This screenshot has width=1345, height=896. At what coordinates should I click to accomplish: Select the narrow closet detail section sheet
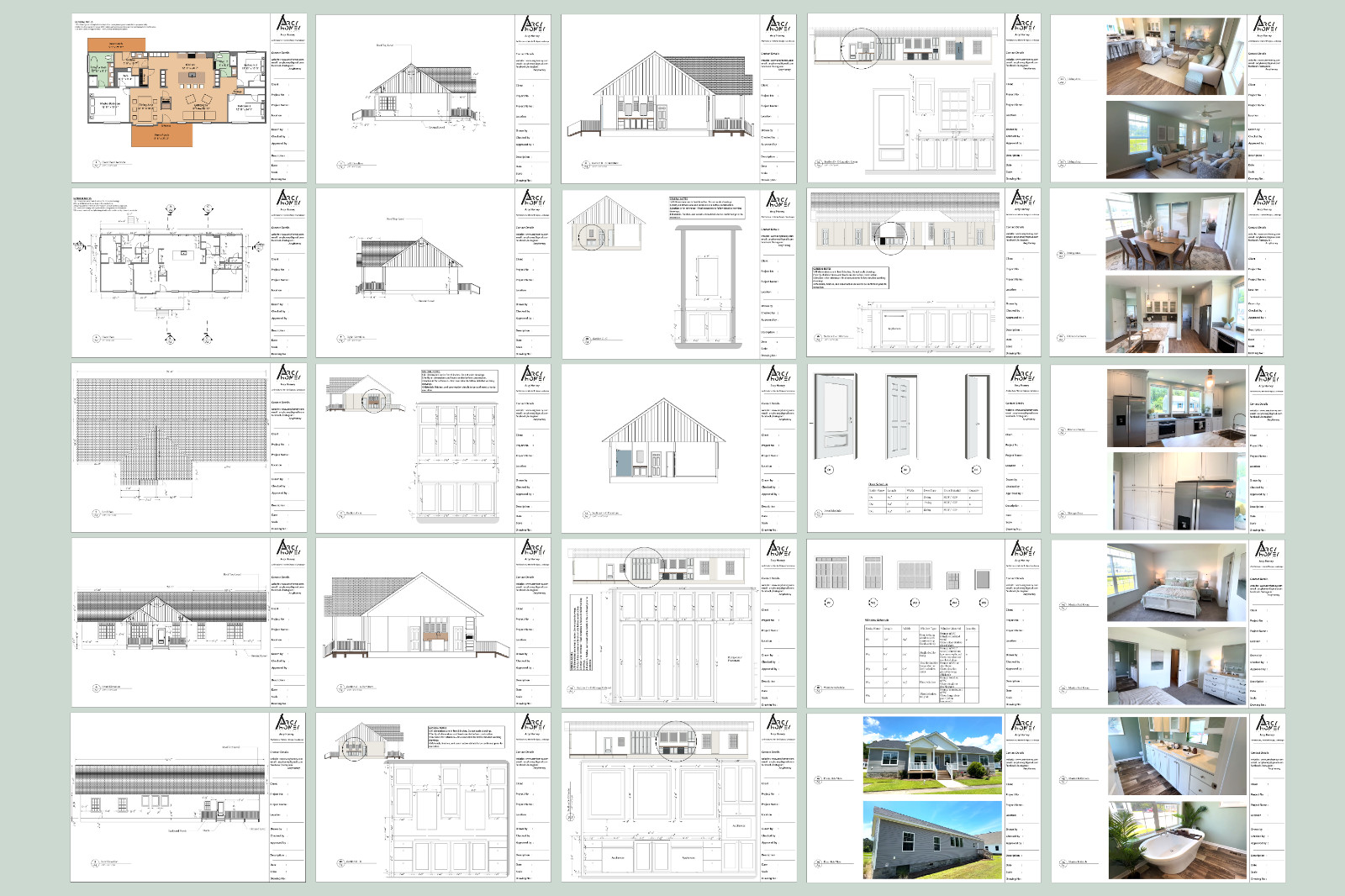click(x=678, y=273)
